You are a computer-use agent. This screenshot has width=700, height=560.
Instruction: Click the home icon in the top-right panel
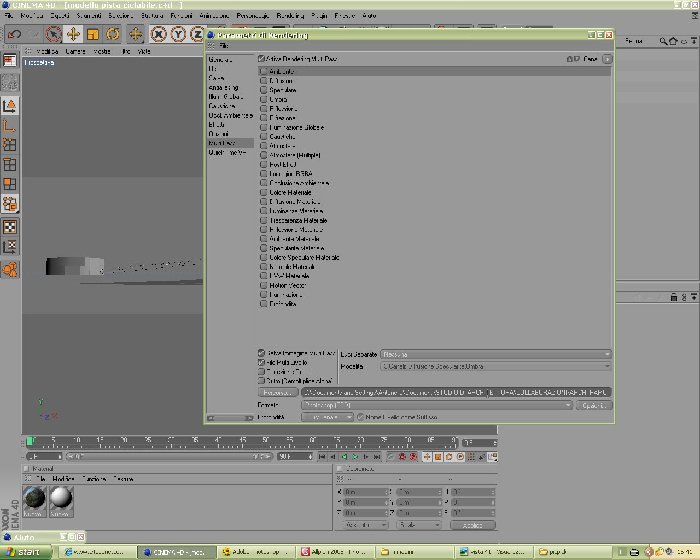673,41
